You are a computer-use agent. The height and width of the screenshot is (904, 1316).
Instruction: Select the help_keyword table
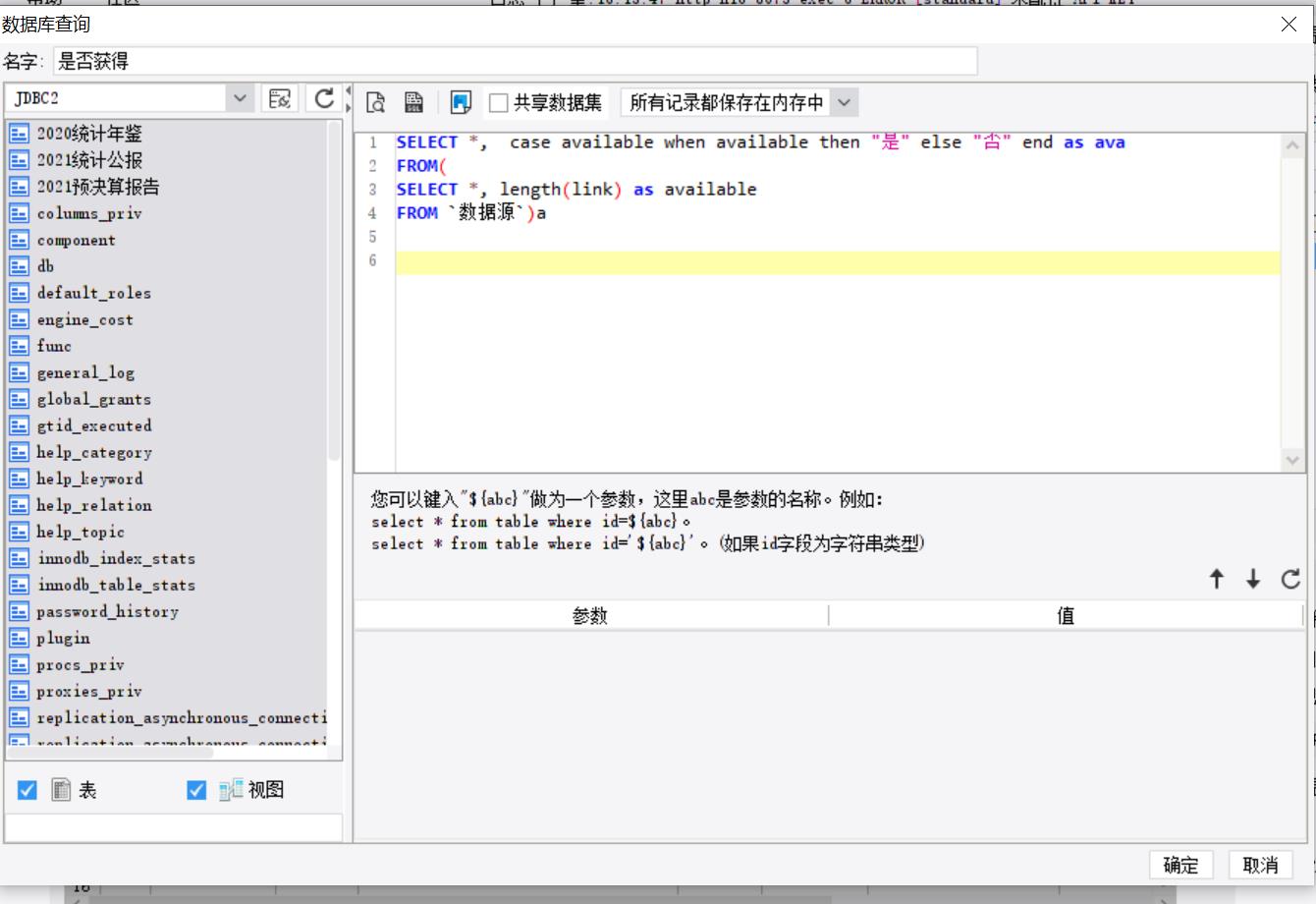pos(89,479)
